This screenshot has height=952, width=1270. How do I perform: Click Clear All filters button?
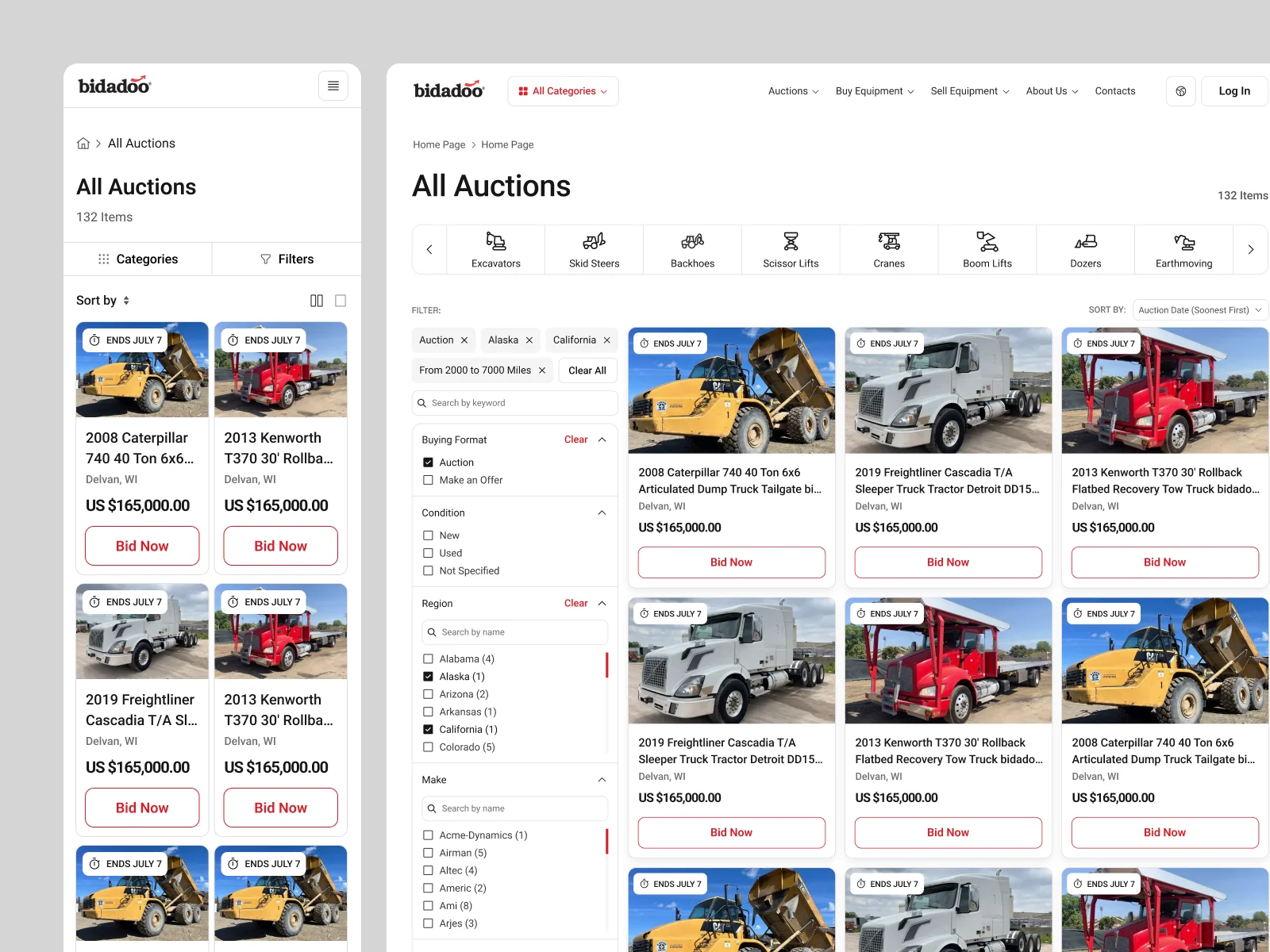tap(587, 370)
